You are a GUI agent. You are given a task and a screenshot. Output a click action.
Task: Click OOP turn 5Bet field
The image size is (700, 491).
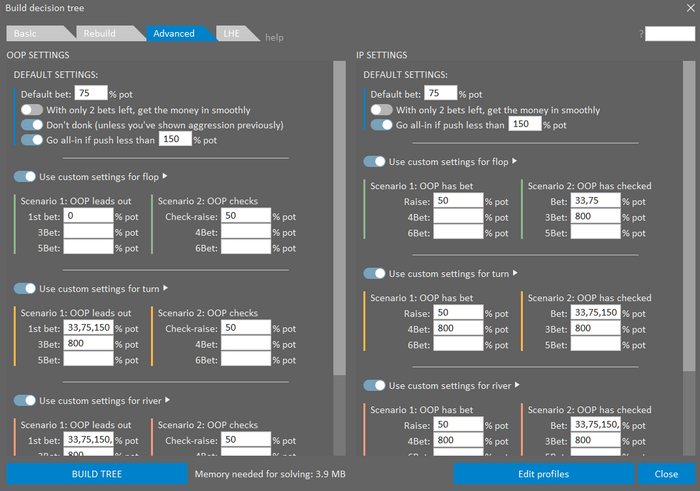(x=88, y=359)
